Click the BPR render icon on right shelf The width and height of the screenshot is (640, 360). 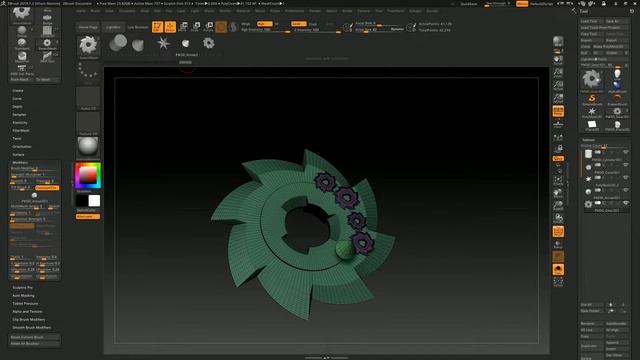(x=558, y=42)
